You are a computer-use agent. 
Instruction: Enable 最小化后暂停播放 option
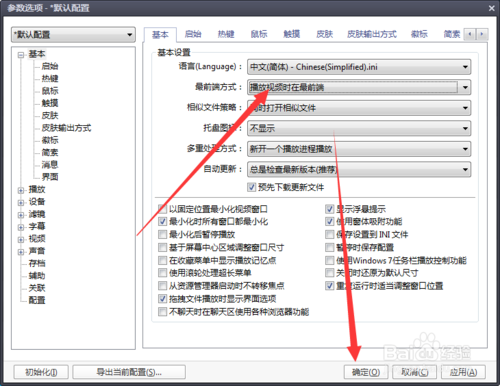pos(162,234)
